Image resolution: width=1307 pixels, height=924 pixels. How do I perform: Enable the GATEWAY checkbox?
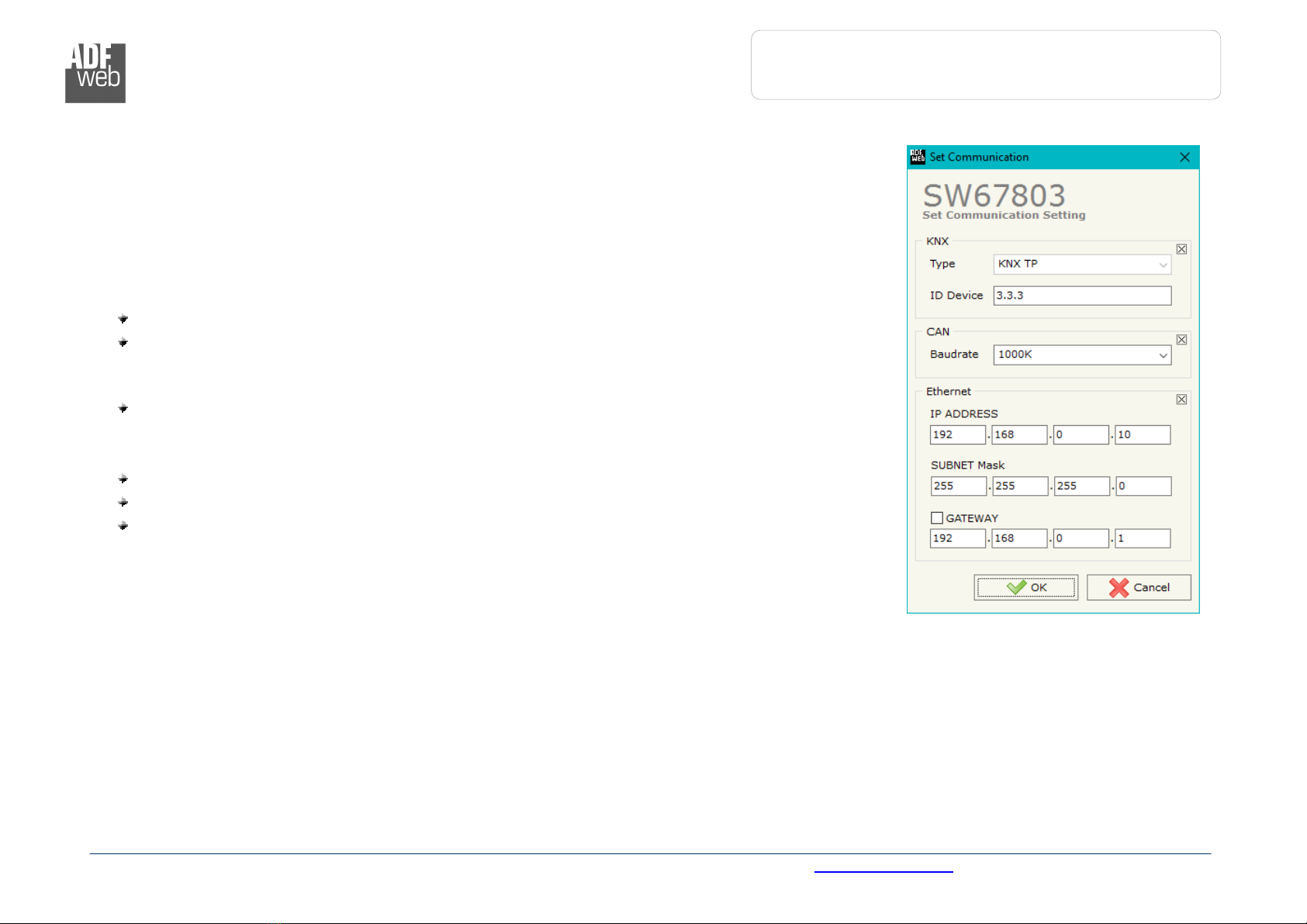pos(937,517)
